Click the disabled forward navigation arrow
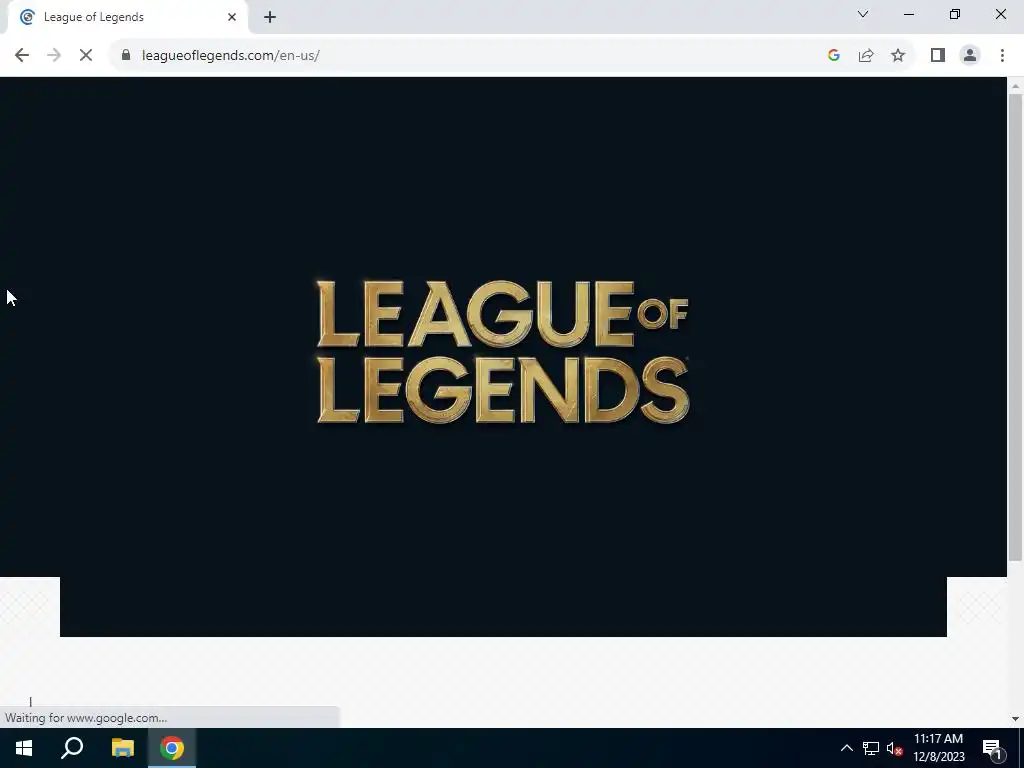Screen dimensions: 1024x768 pos(54,56)
